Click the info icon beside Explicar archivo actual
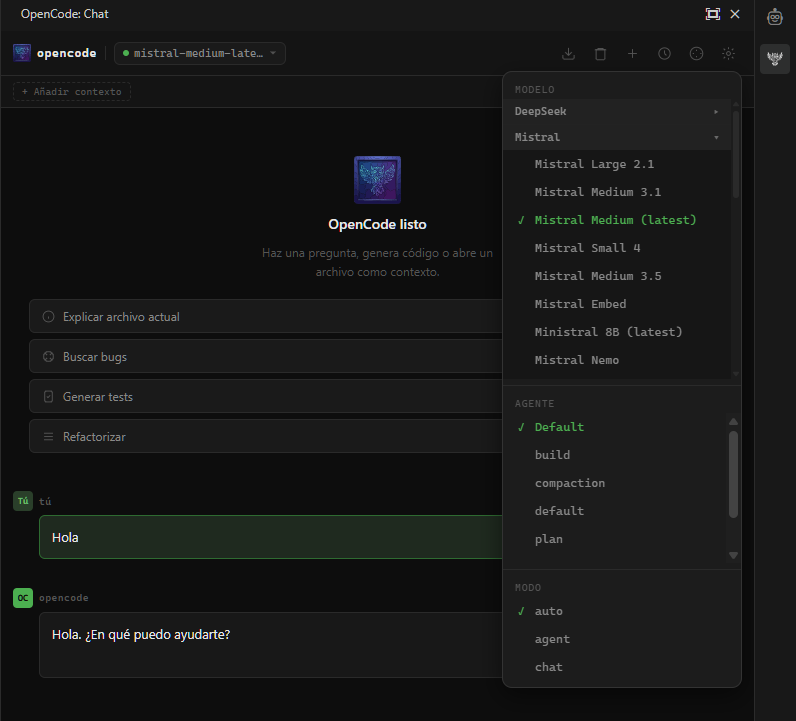796x721 pixels. click(x=48, y=317)
